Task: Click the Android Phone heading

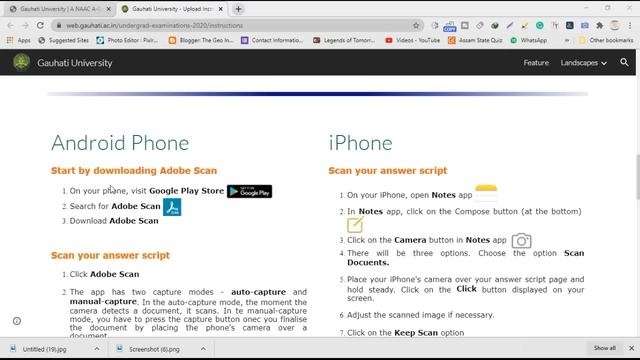Action: point(120,143)
